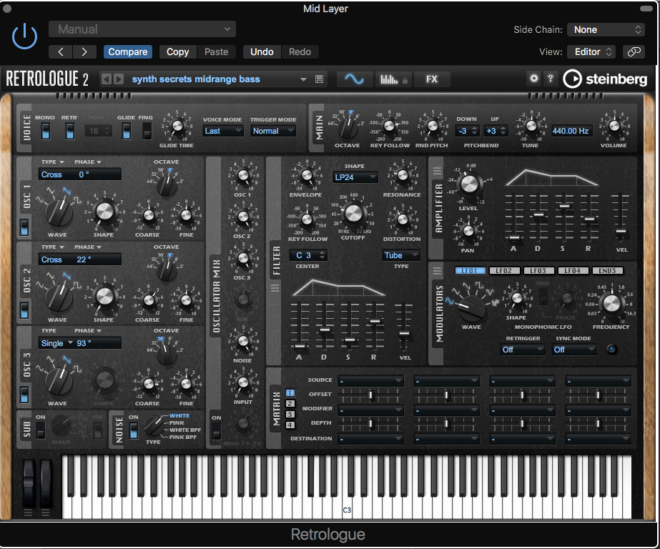The height and width of the screenshot is (549, 660).
Task: Click the question mark help icon
Action: click(x=548, y=78)
